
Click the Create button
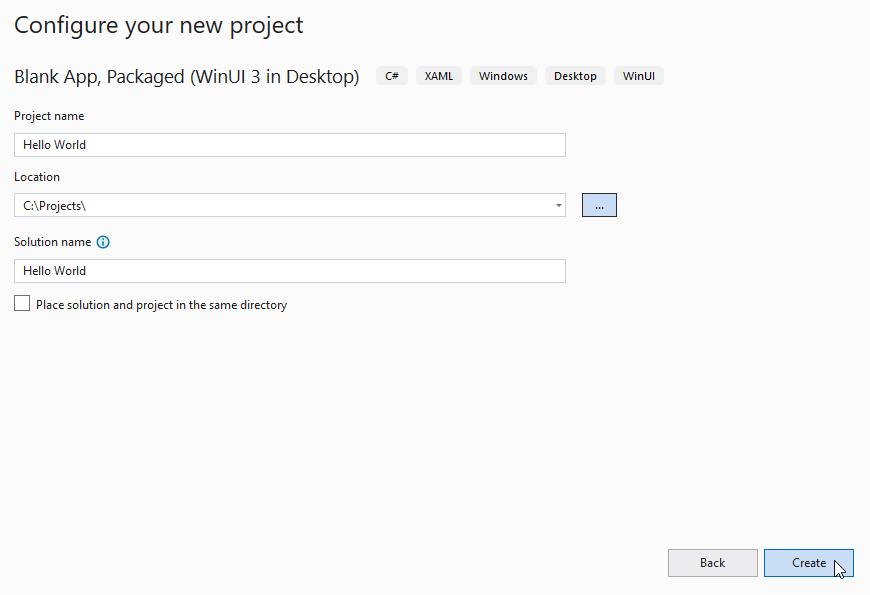(808, 563)
